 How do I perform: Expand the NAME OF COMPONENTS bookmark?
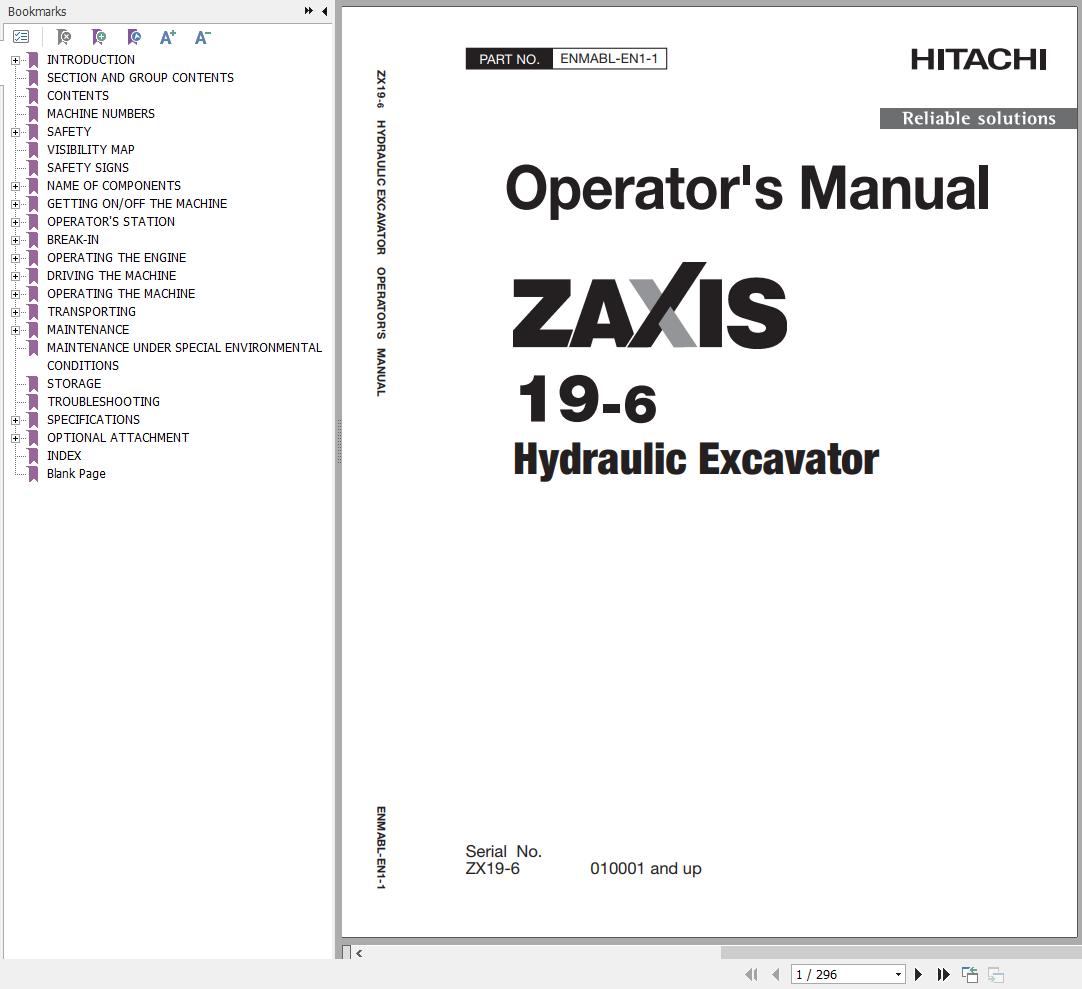pyautogui.click(x=15, y=186)
